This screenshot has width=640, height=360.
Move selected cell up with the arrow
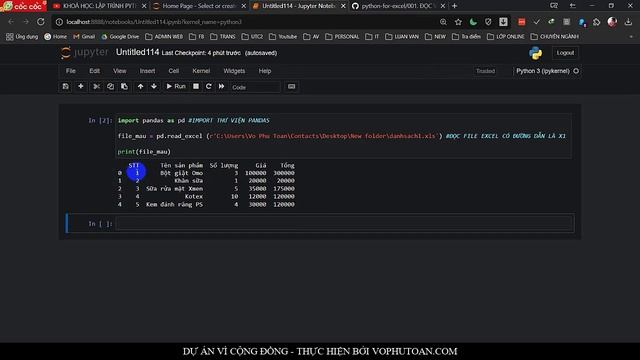click(x=140, y=87)
